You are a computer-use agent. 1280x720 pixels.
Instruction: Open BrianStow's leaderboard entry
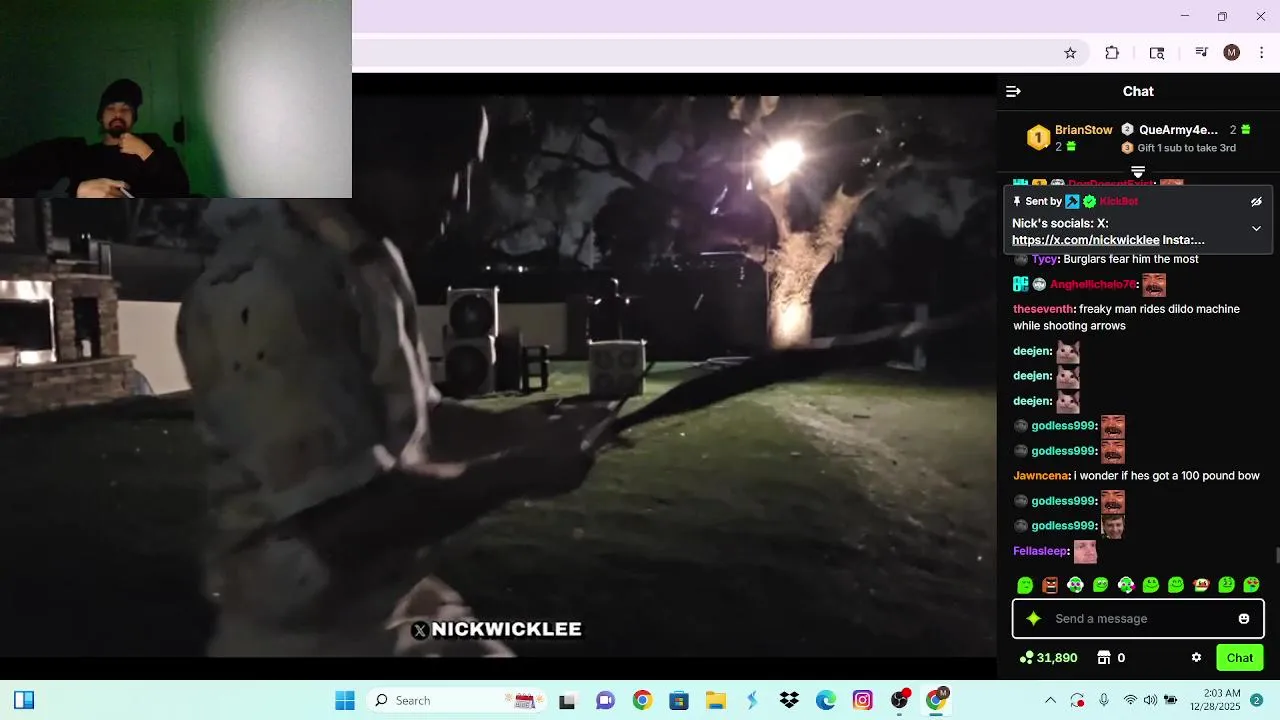click(x=1070, y=138)
